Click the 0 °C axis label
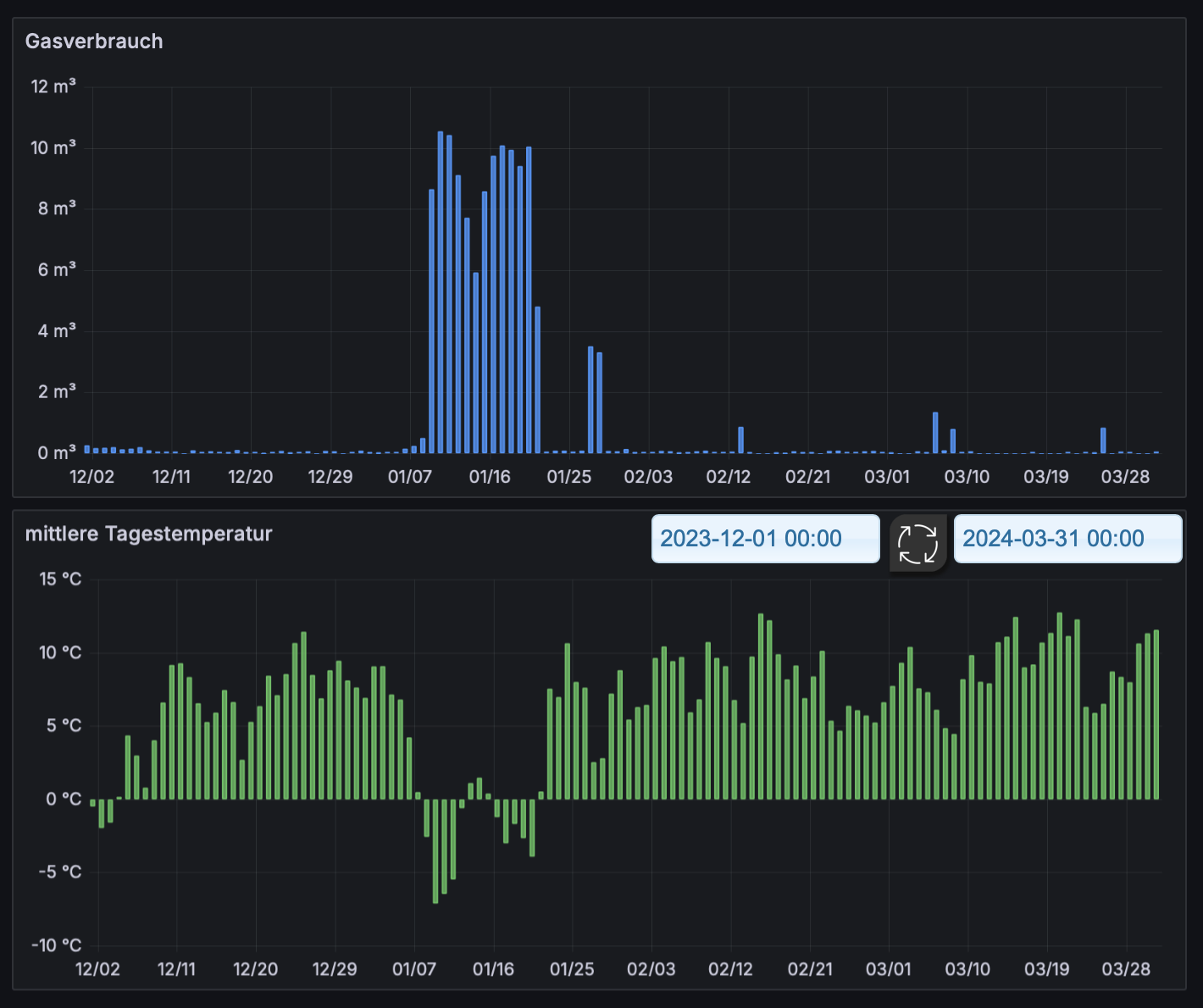The image size is (1203, 1008). pos(64,799)
